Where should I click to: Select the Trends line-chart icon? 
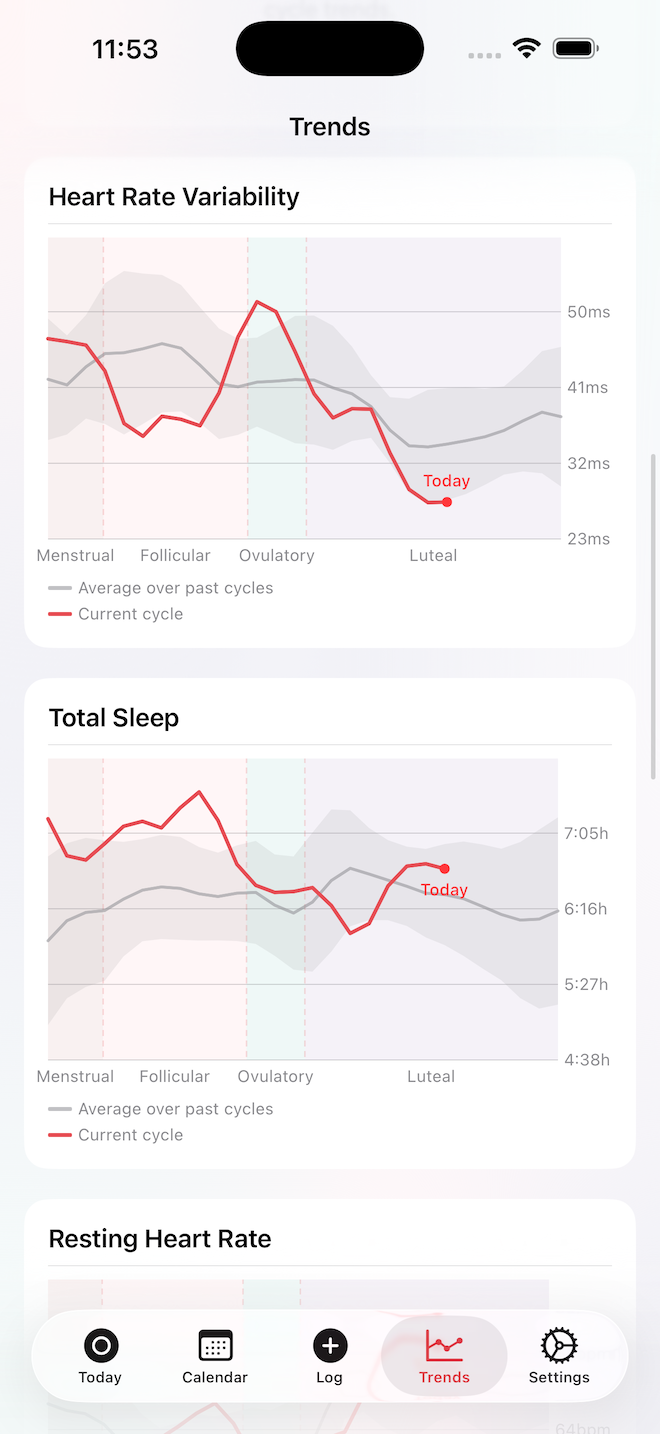444,1345
